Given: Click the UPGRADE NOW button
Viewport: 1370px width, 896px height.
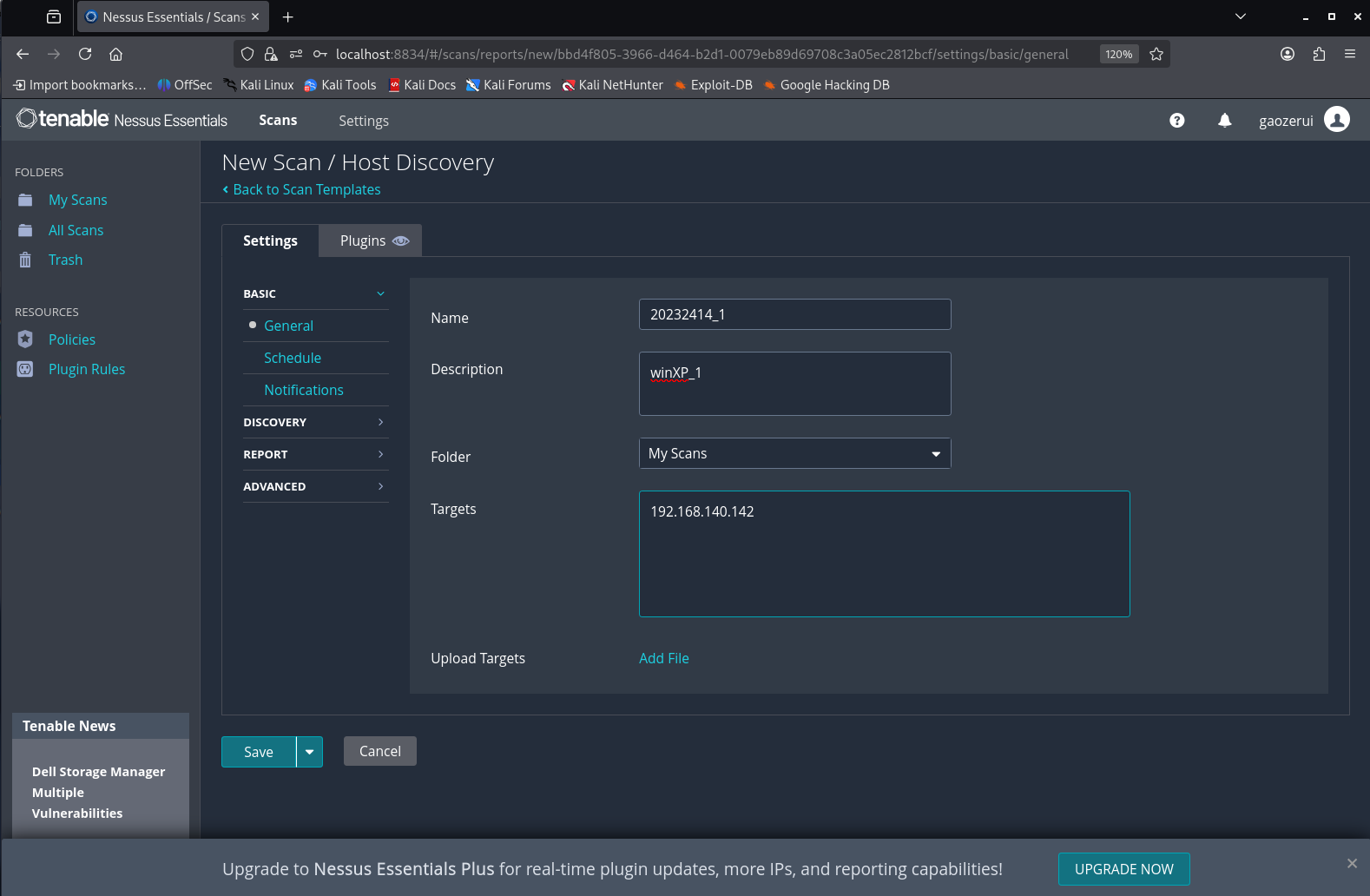Looking at the screenshot, I should (x=1124, y=869).
